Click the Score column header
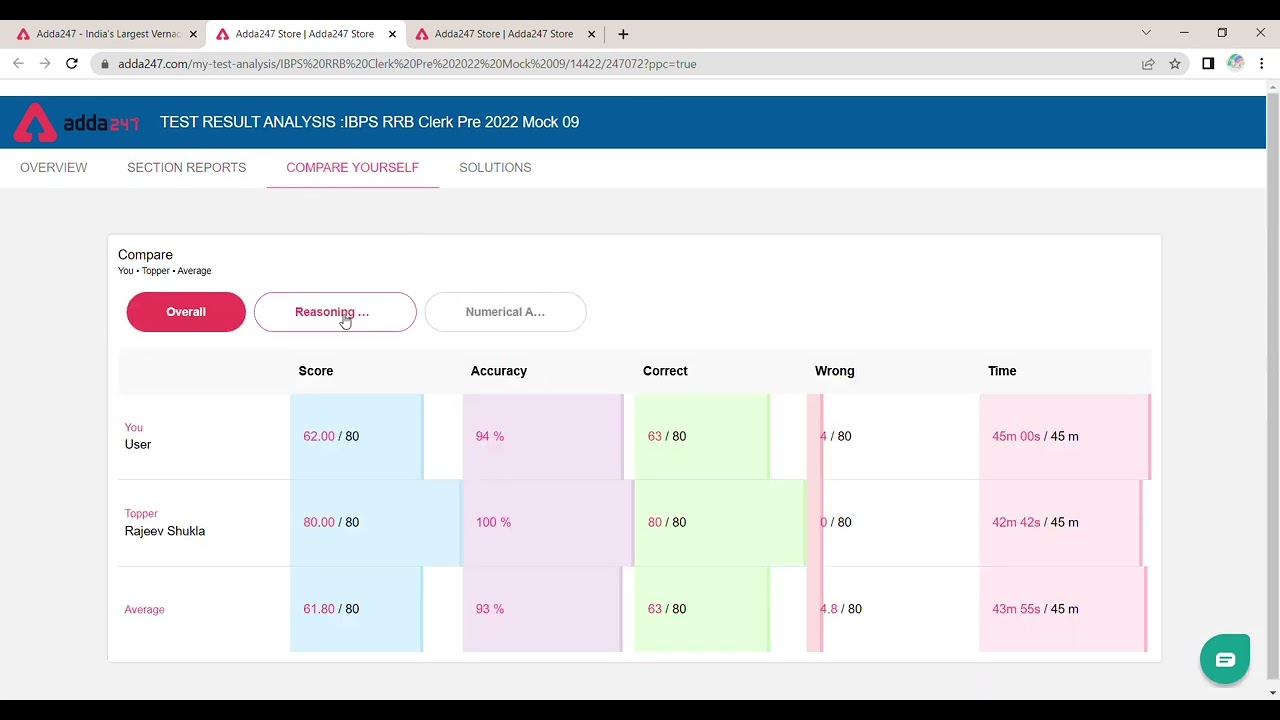1280x720 pixels. pyautogui.click(x=316, y=371)
